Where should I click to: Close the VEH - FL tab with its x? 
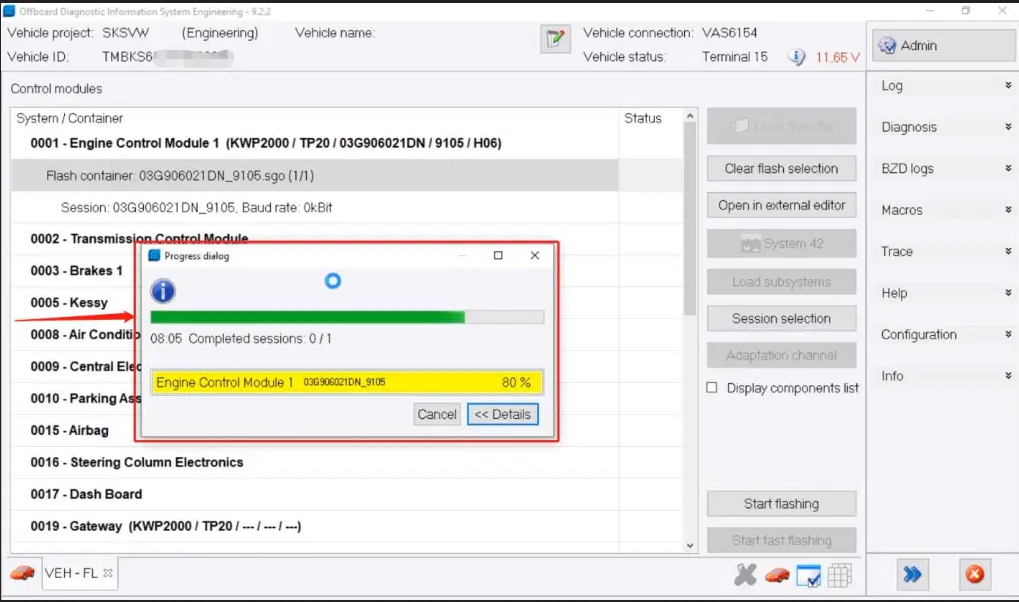click(x=108, y=573)
